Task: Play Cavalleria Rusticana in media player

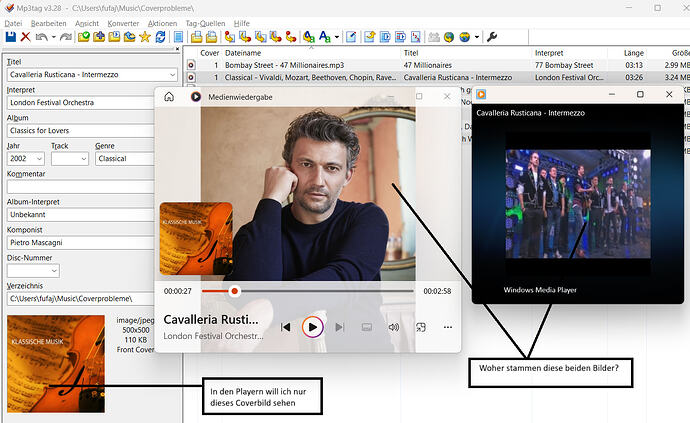Action: [x=312, y=327]
